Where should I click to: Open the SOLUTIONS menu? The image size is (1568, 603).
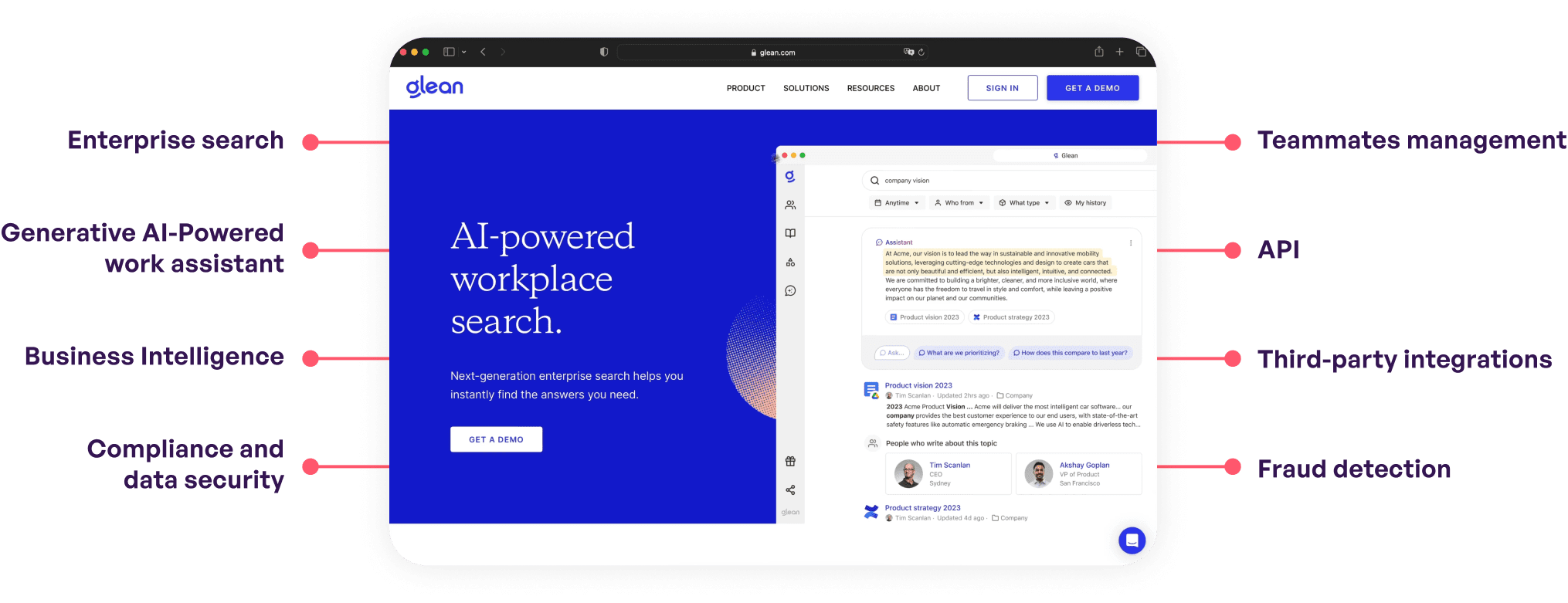point(806,88)
